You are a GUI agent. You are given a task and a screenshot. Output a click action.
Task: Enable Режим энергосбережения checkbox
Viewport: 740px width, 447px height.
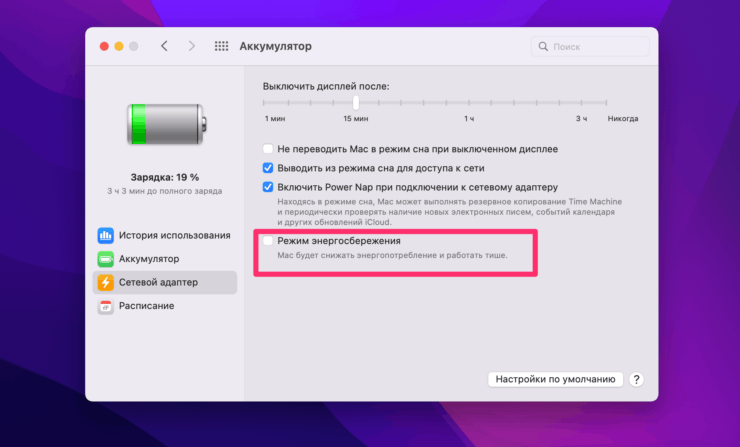[268, 242]
